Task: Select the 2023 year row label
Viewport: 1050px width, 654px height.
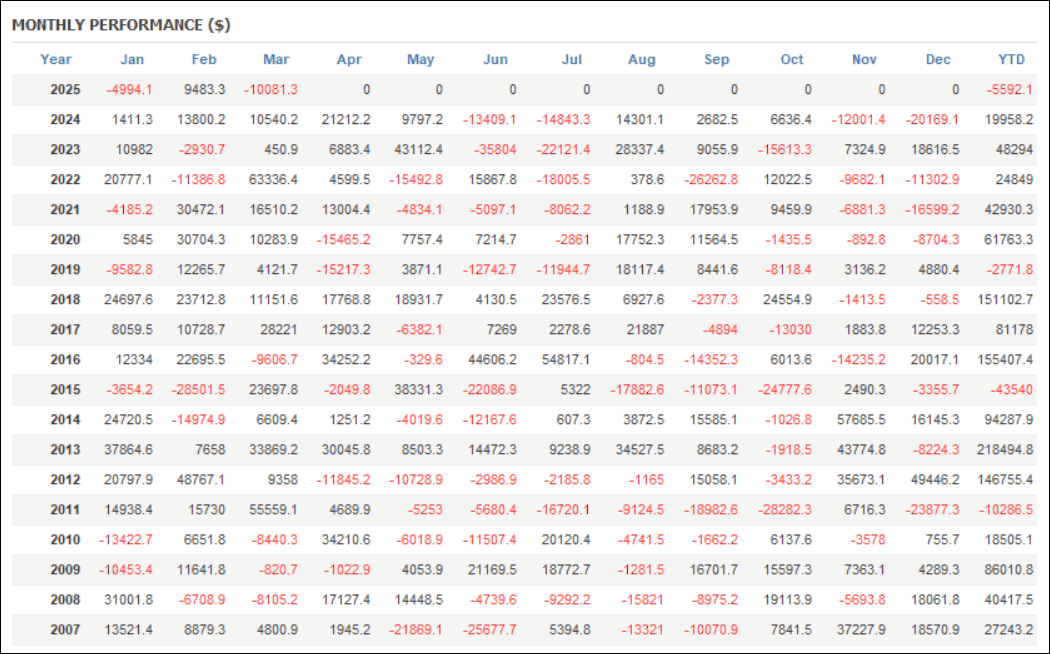Action: 65,150
